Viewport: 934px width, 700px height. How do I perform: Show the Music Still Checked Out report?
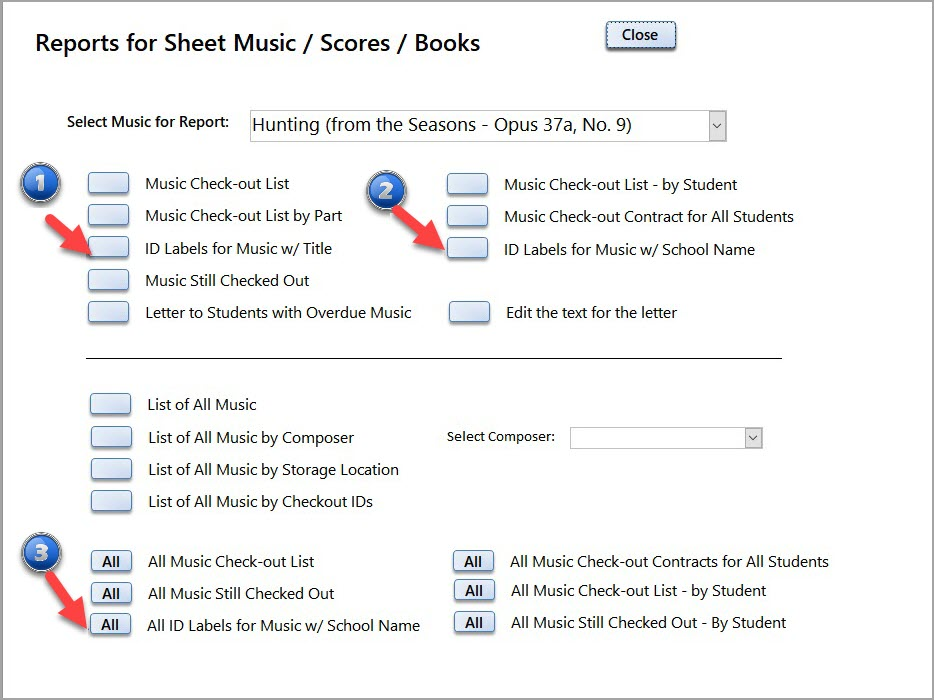pos(108,280)
